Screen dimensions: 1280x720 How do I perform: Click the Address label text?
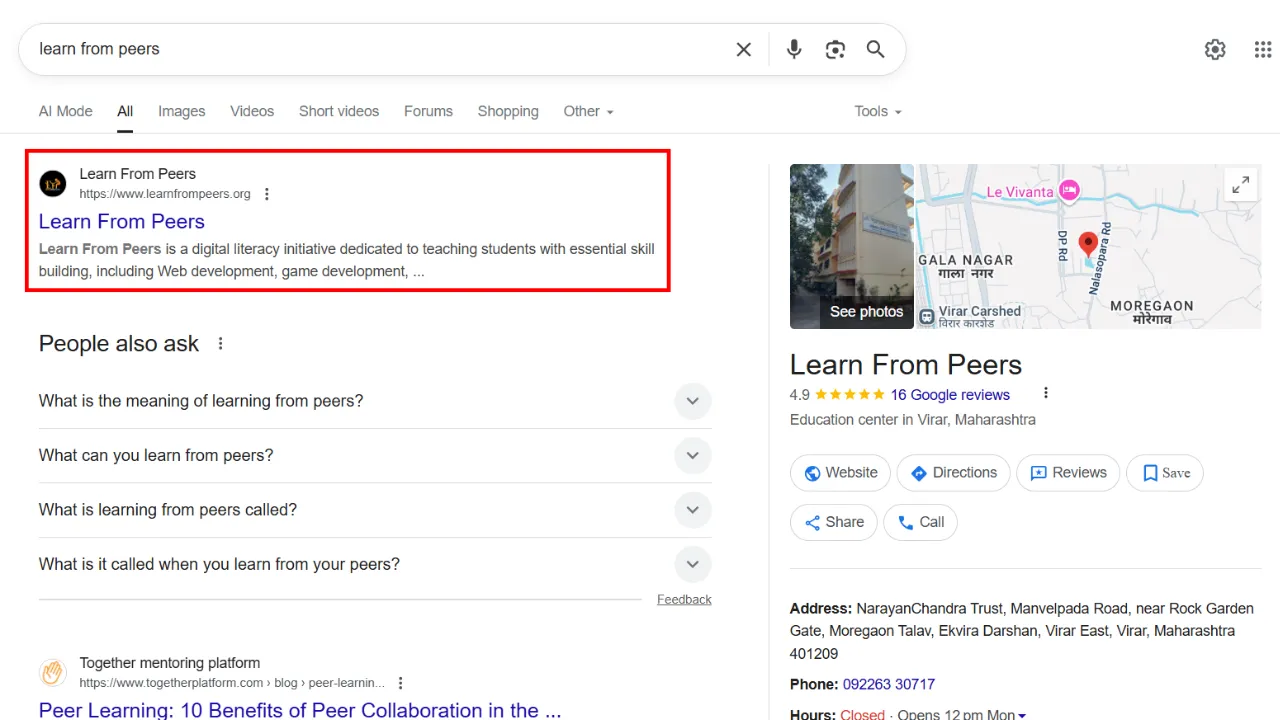coord(821,608)
